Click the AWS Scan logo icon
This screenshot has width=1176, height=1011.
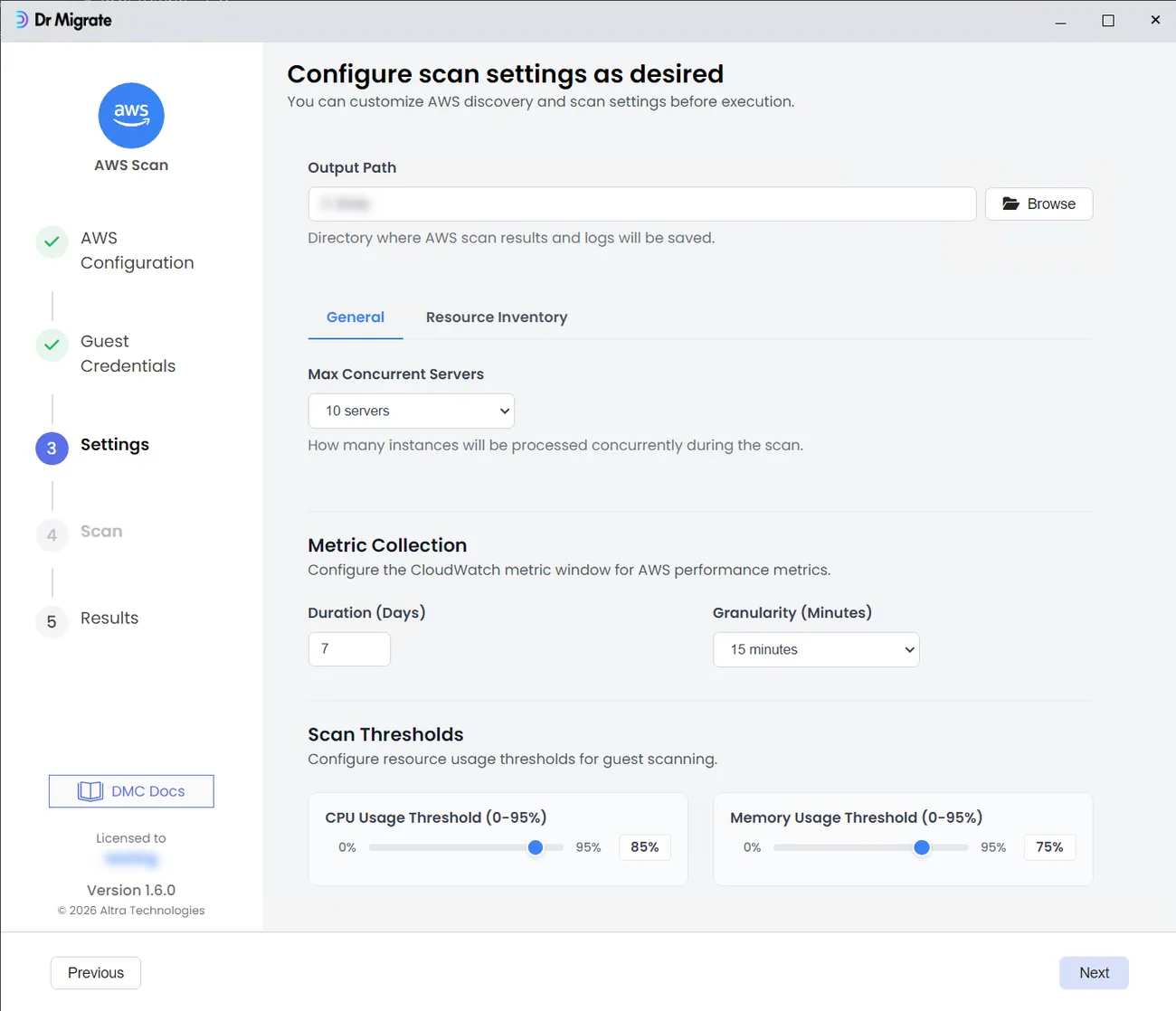pyautogui.click(x=131, y=116)
